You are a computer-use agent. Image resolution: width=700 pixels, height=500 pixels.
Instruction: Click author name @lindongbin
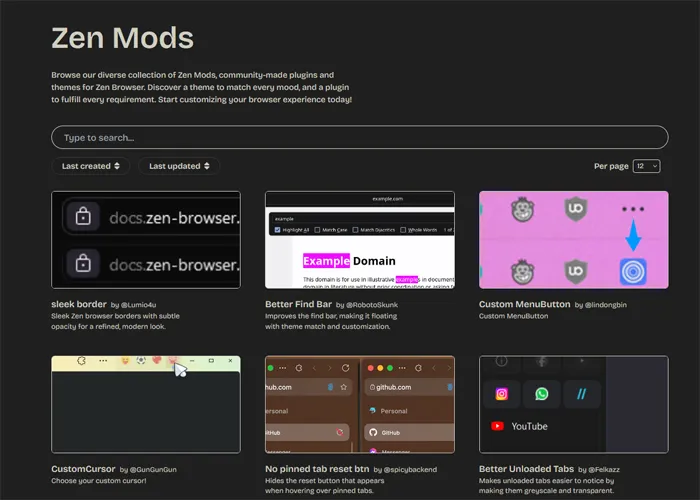(x=606, y=305)
